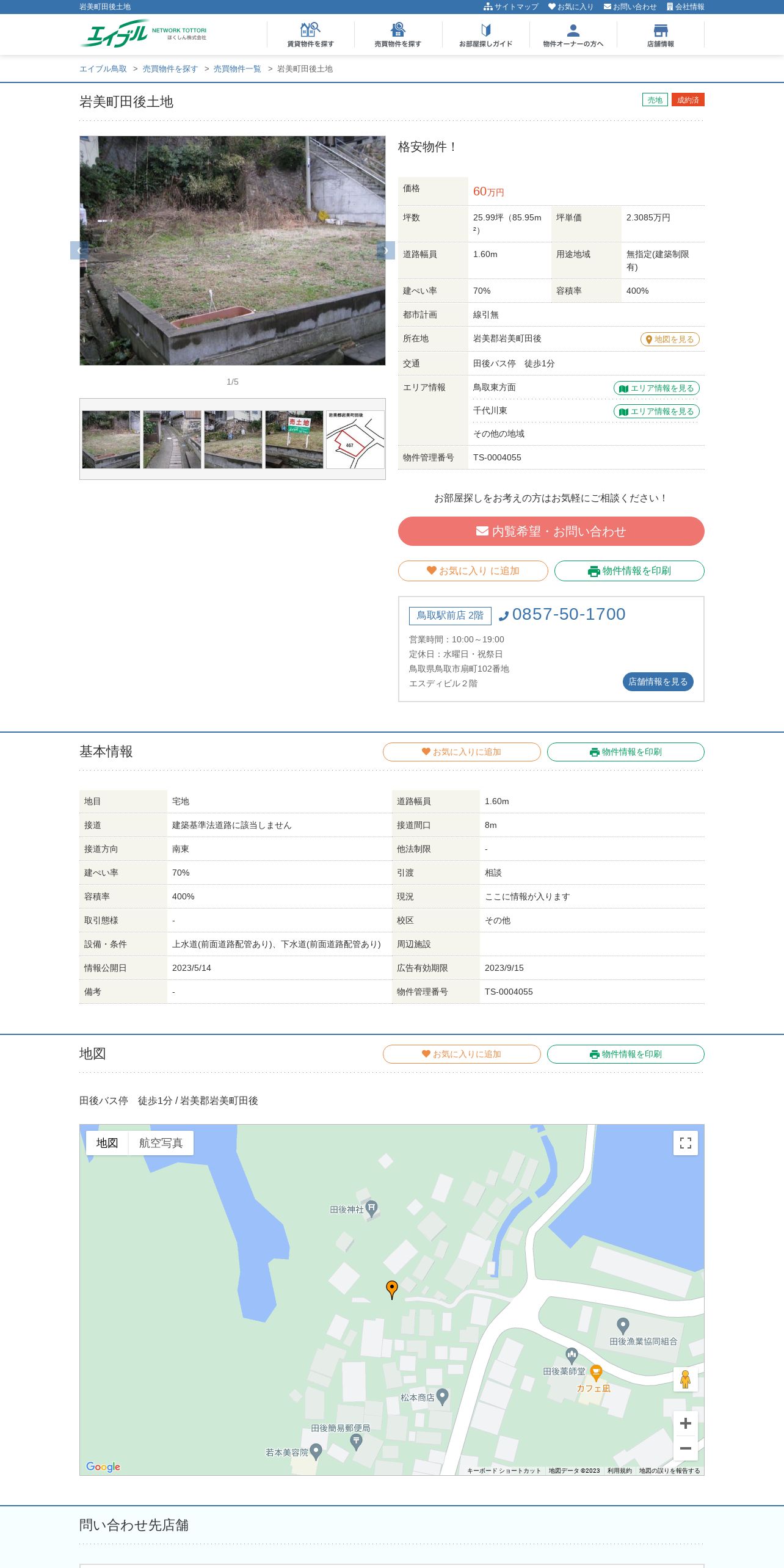Screen dimensions: 784x1568
Task: Click date 2023/9/15
Action: click(x=504, y=968)
